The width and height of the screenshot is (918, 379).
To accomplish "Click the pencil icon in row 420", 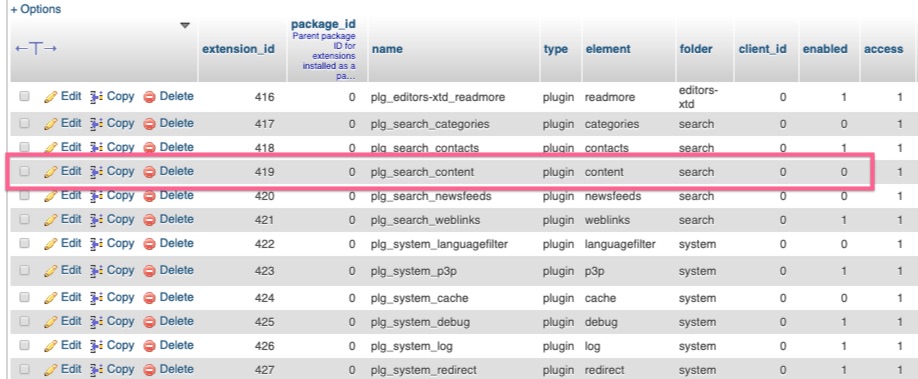I will click(x=51, y=196).
